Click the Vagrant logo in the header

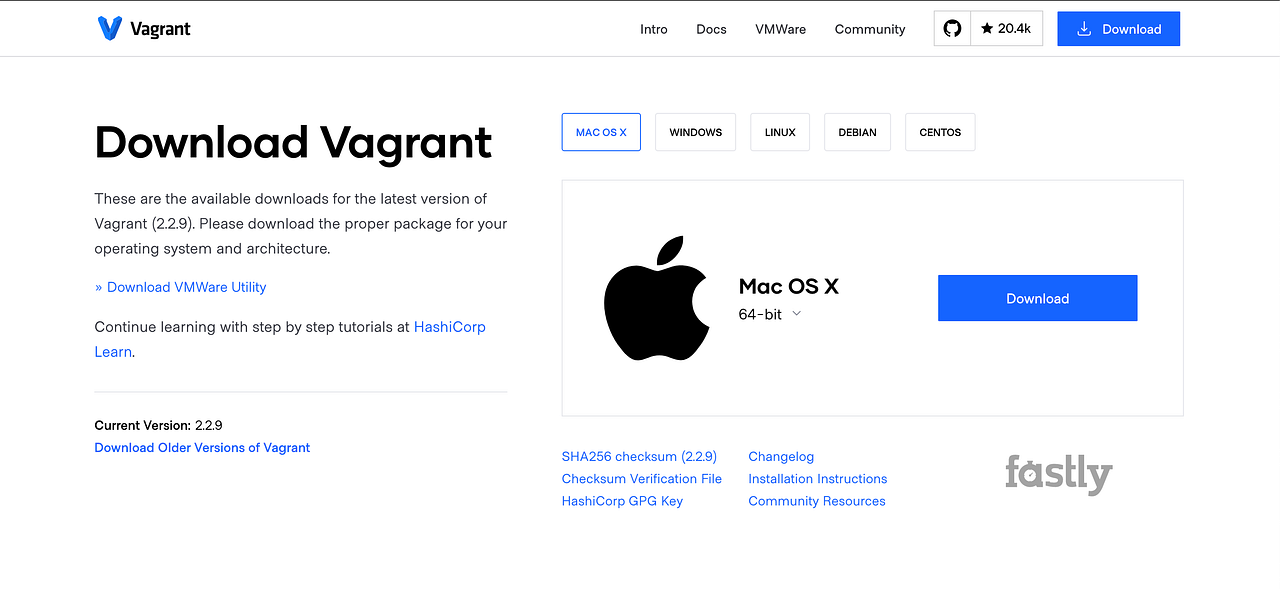click(143, 28)
